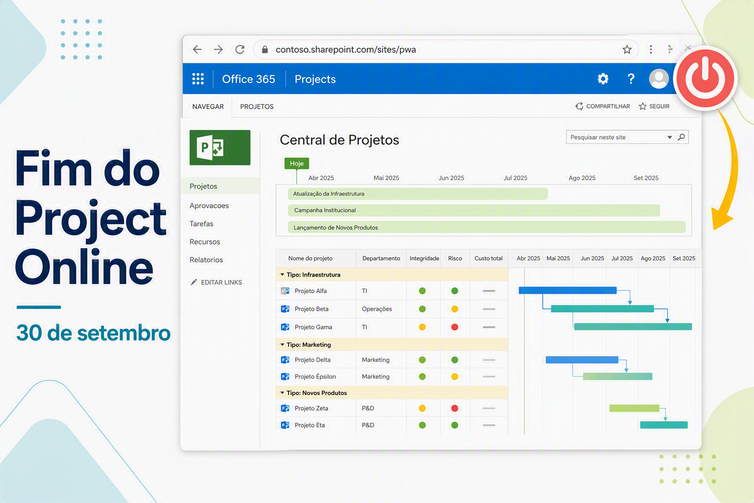Open the Projeto Épsilon name
754x503 pixels.
pos(315,377)
